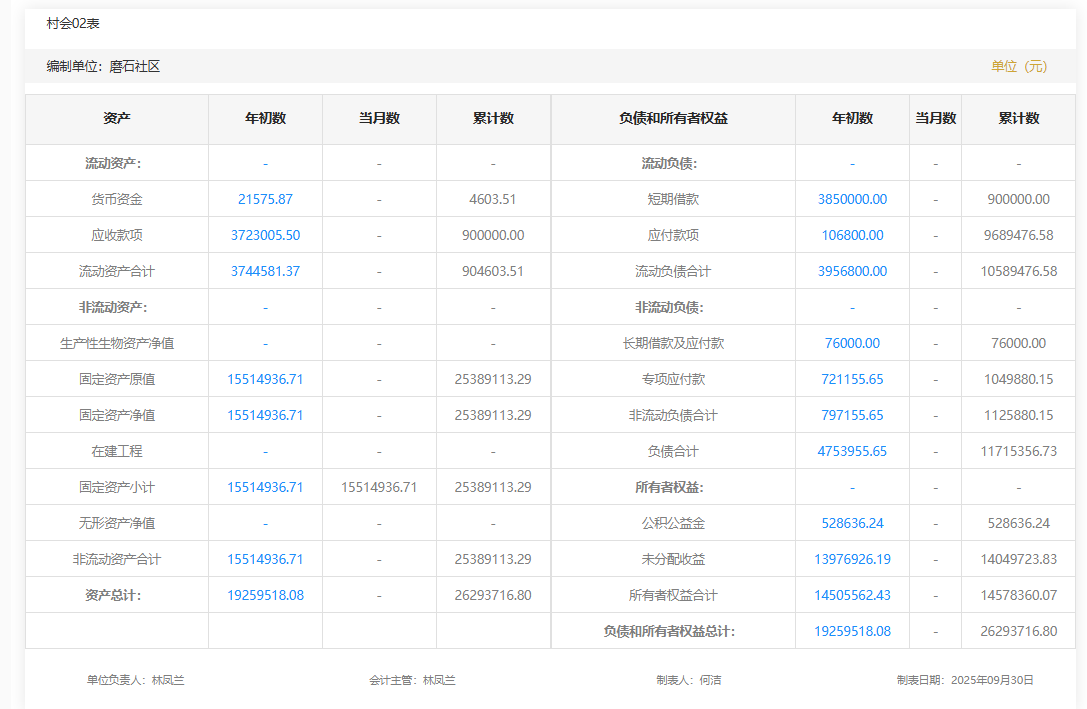Open the 货币资金 opening balance 21575.87
1087x709 pixels.
(265, 199)
